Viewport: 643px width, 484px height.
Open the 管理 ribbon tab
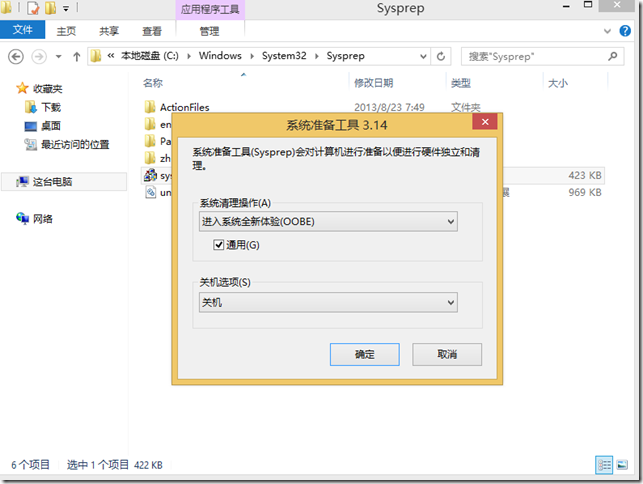(x=209, y=31)
